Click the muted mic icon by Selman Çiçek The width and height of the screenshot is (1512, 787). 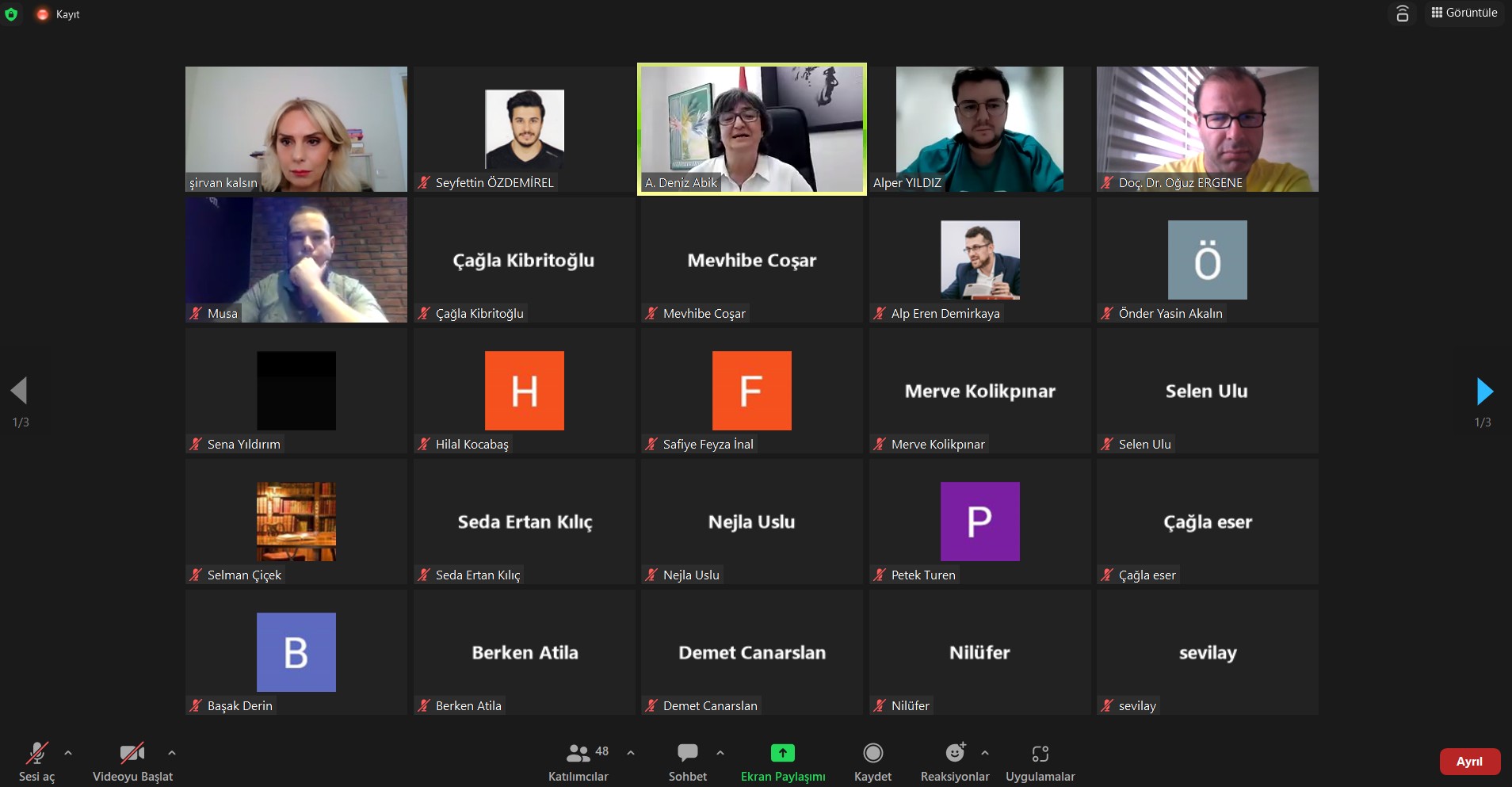click(196, 575)
